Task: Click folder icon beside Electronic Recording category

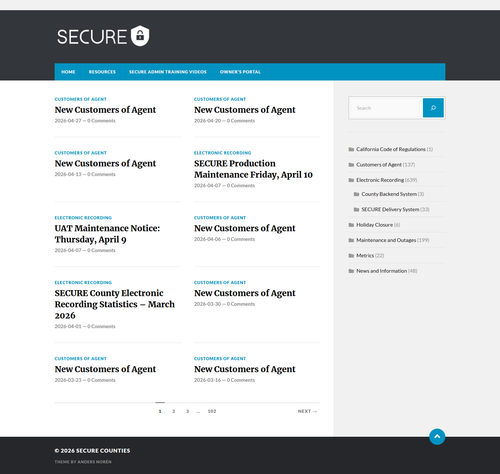Action: point(351,180)
